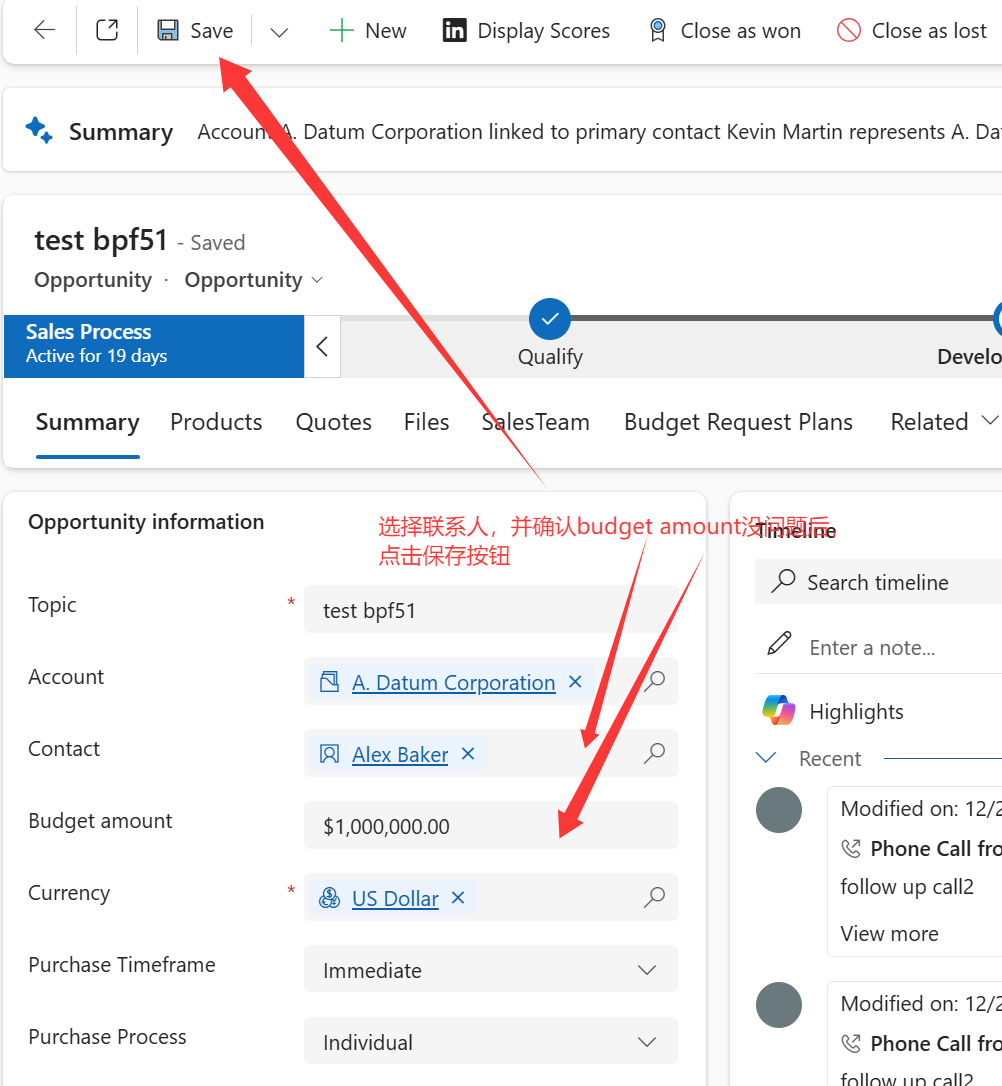Click the second timeline activity avatar

(x=779, y=1005)
